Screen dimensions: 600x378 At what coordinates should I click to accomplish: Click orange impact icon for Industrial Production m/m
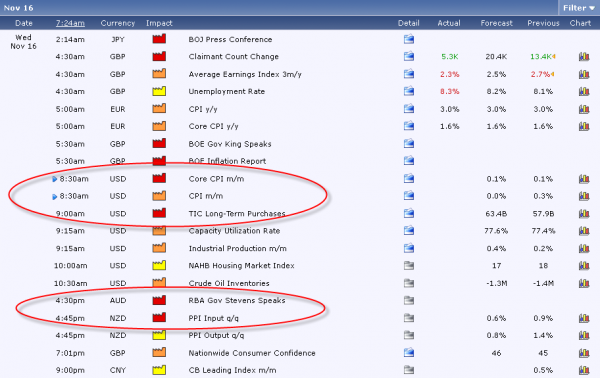[159, 248]
